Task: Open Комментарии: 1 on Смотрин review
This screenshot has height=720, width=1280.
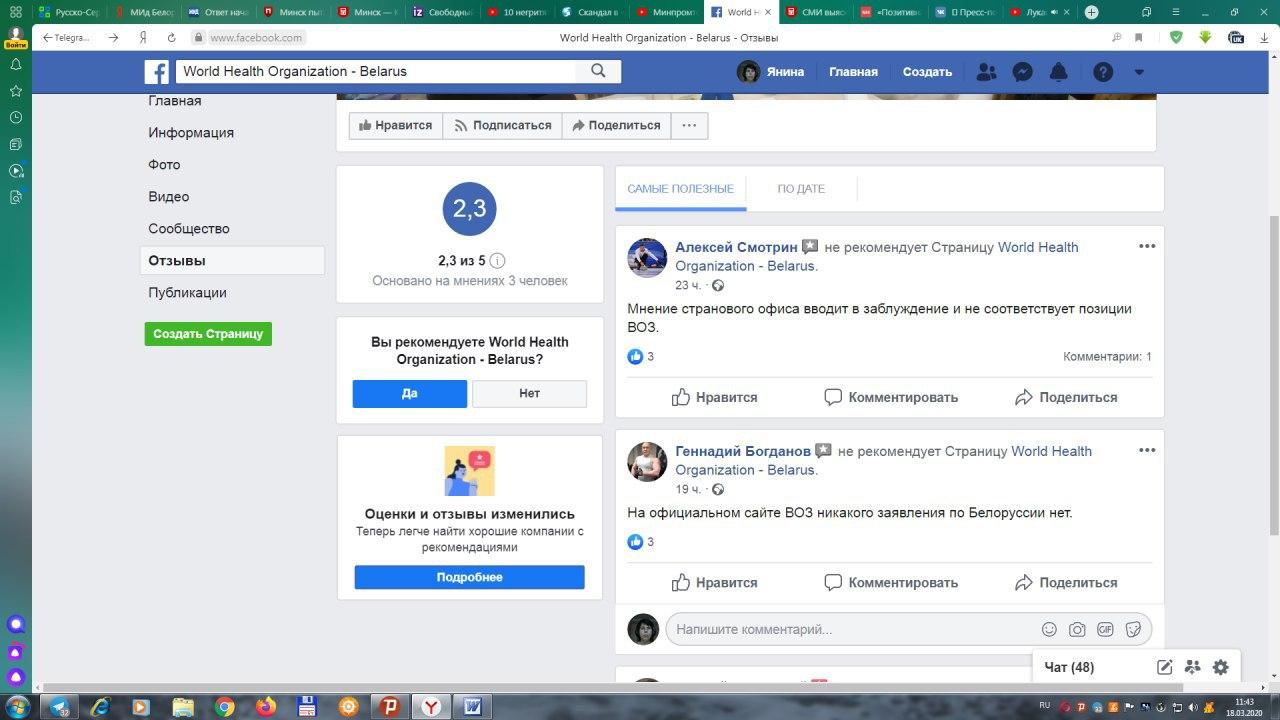Action: pyautogui.click(x=1107, y=357)
